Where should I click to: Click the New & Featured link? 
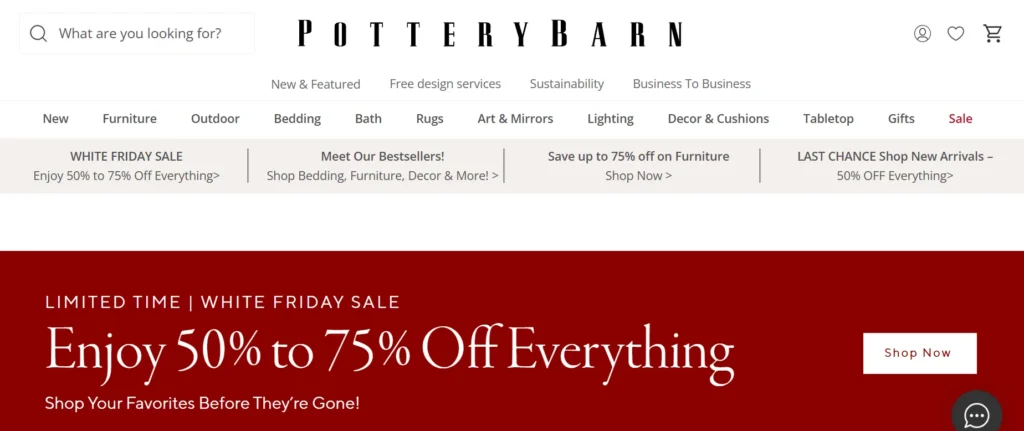click(315, 84)
